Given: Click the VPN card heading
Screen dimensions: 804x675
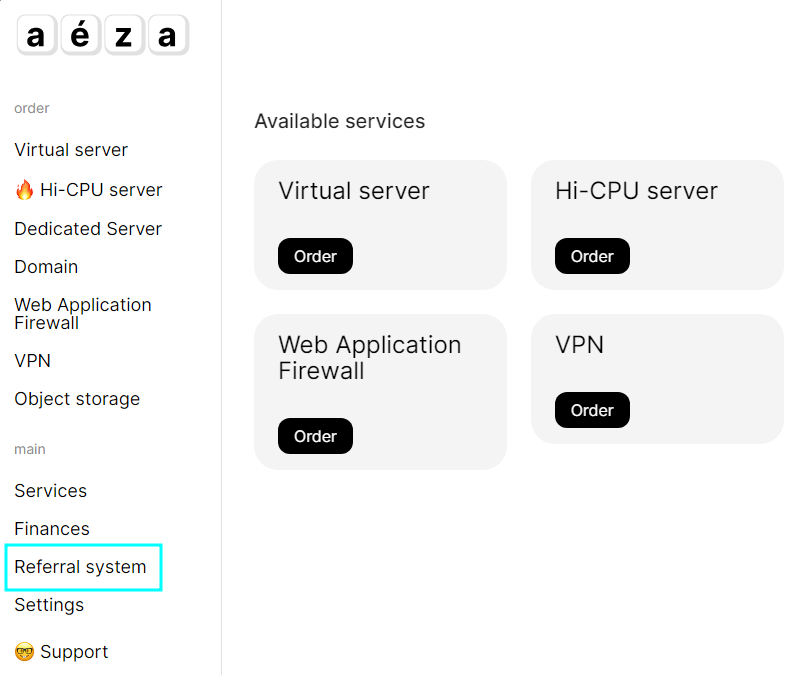Looking at the screenshot, I should pyautogui.click(x=579, y=345).
